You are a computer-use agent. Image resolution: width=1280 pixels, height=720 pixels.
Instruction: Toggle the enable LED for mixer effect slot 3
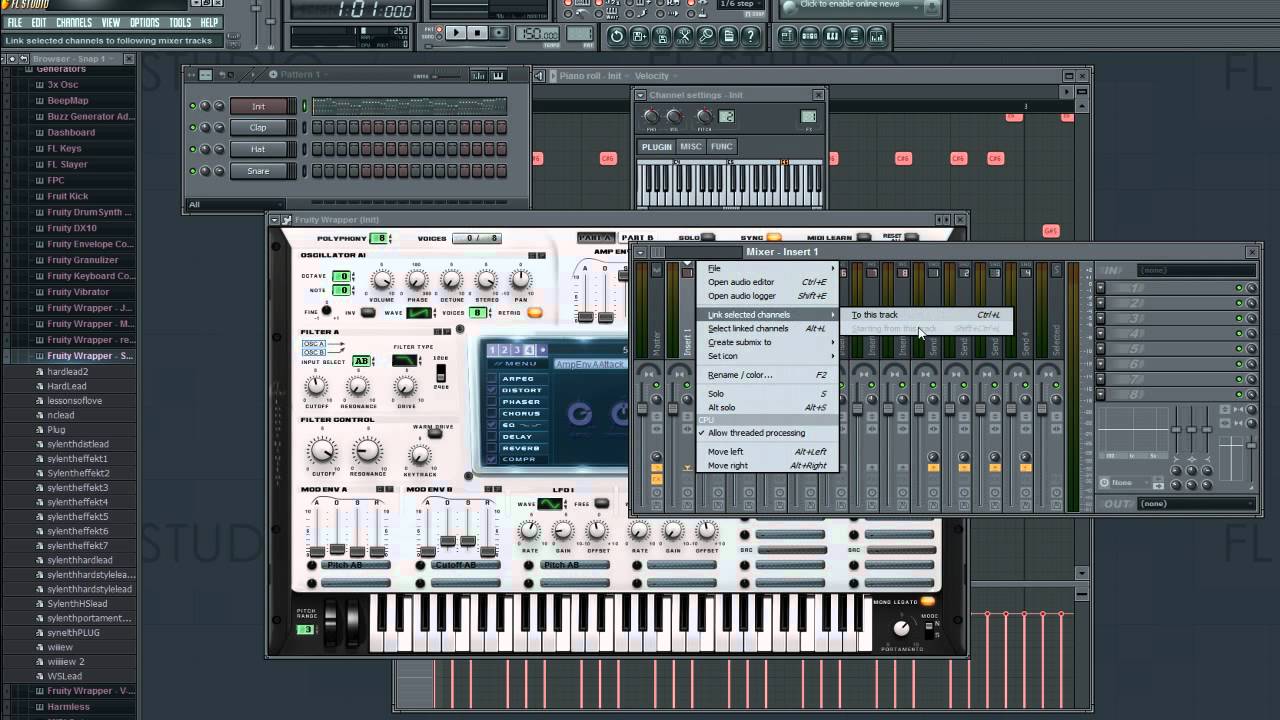click(x=1239, y=319)
